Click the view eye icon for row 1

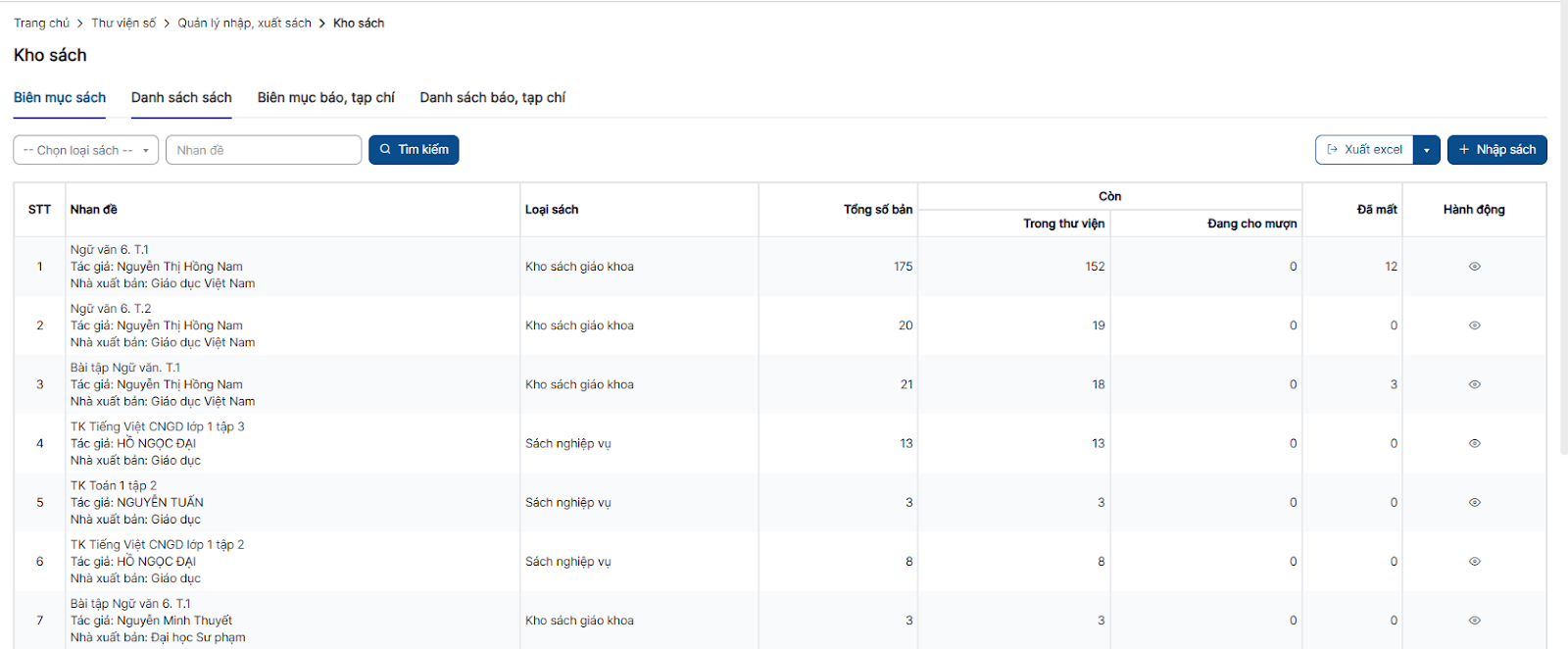pos(1474,267)
